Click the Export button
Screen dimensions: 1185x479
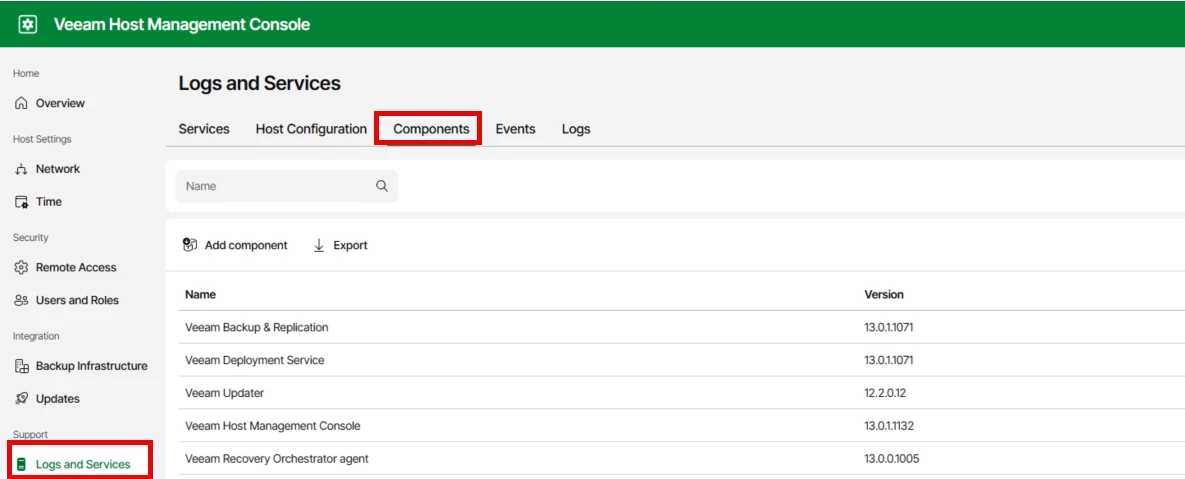click(340, 245)
